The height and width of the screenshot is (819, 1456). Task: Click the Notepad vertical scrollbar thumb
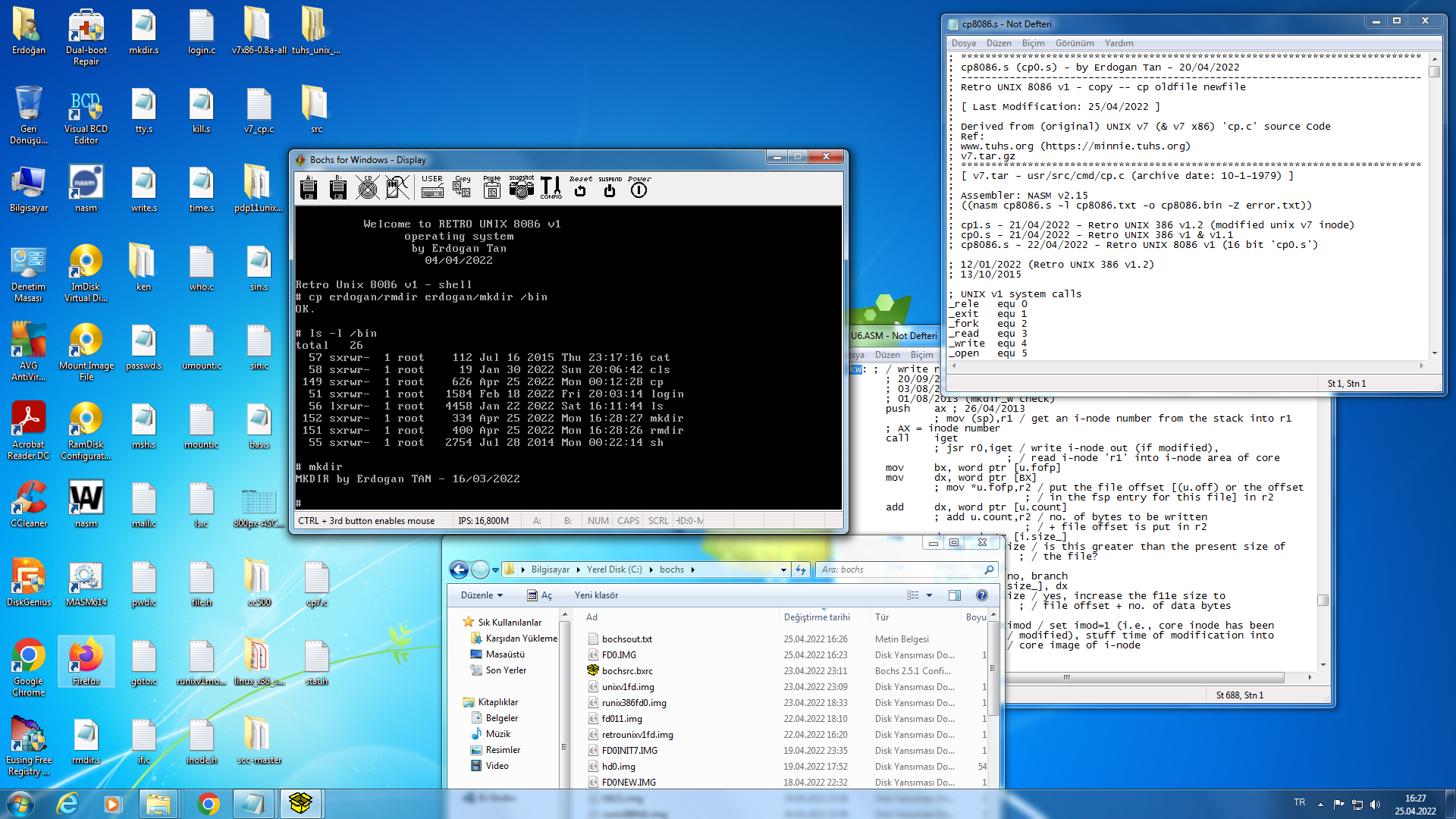click(x=1434, y=72)
